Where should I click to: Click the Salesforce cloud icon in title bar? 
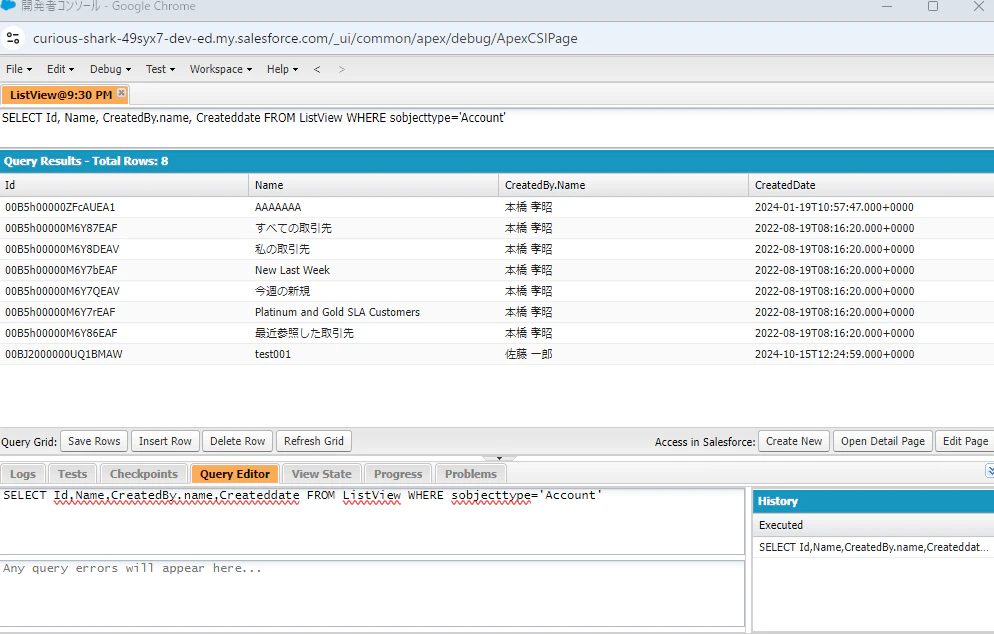pyautogui.click(x=8, y=6)
